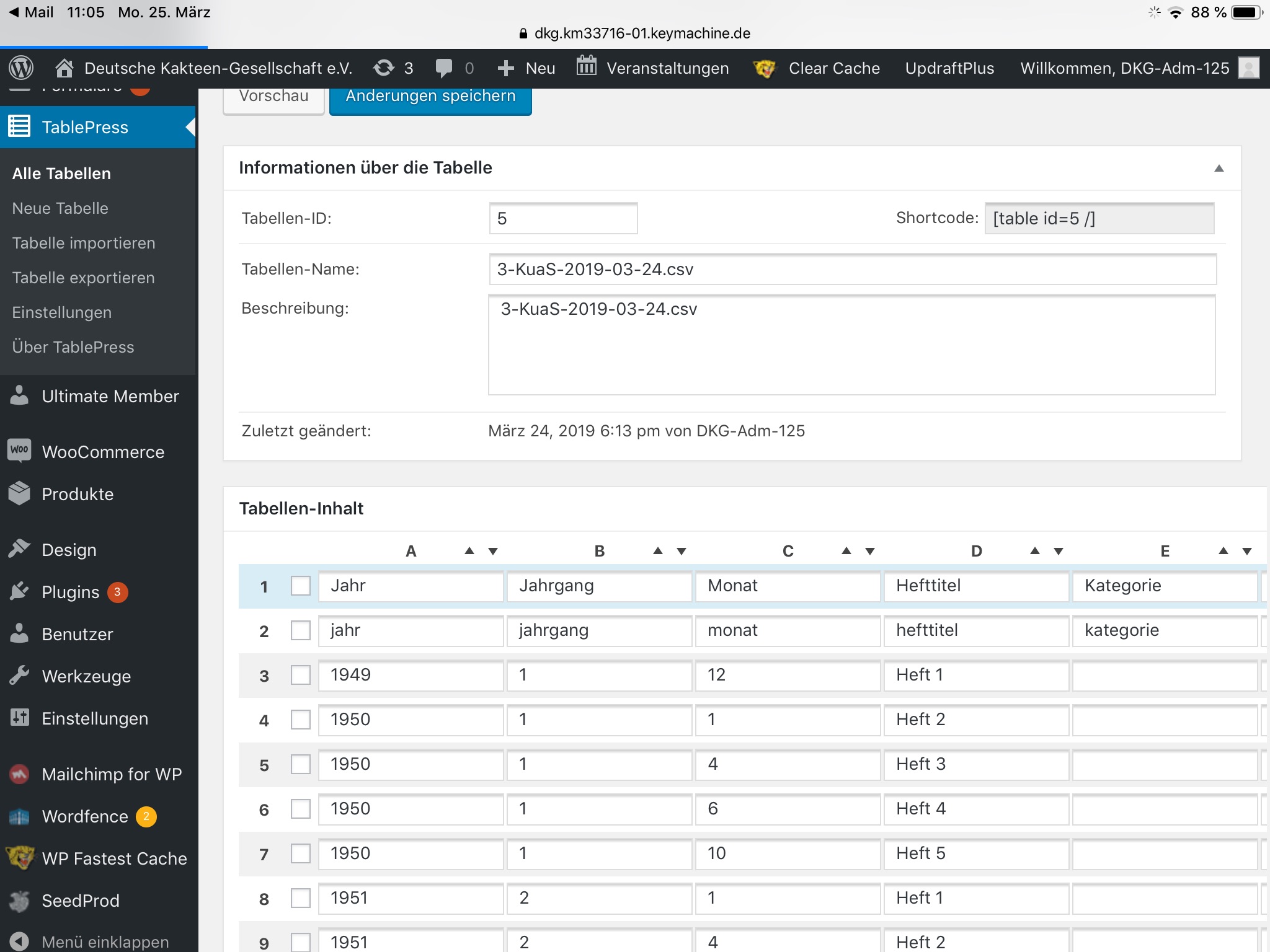Check the checkbox for row 1

click(301, 586)
